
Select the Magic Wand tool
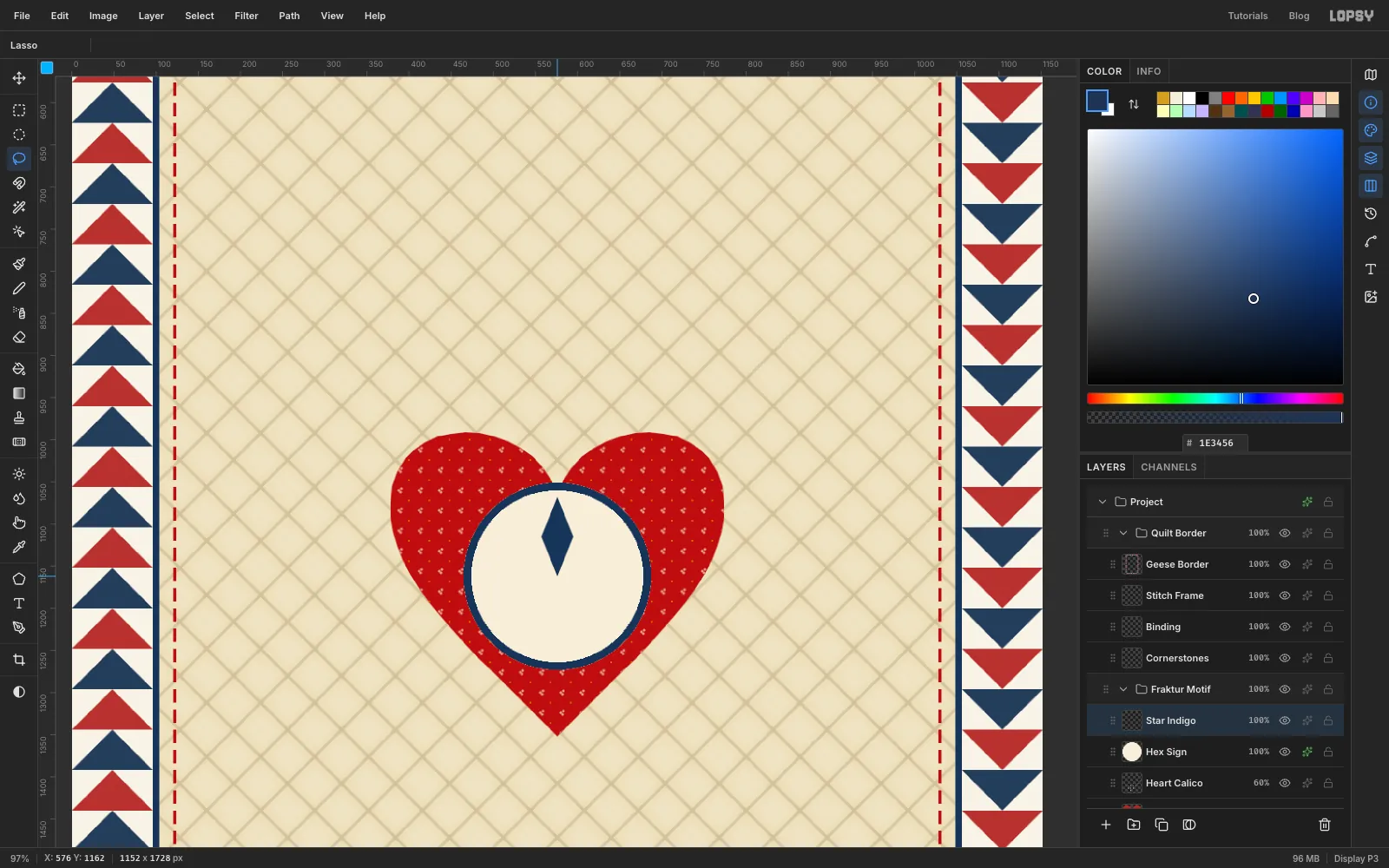click(x=19, y=207)
